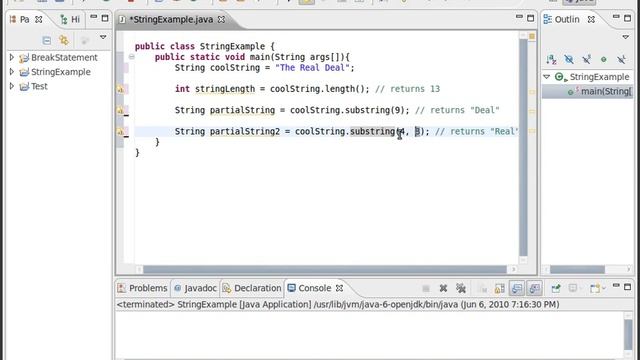Open the Open Console dropdown arrow

[x=604, y=289]
